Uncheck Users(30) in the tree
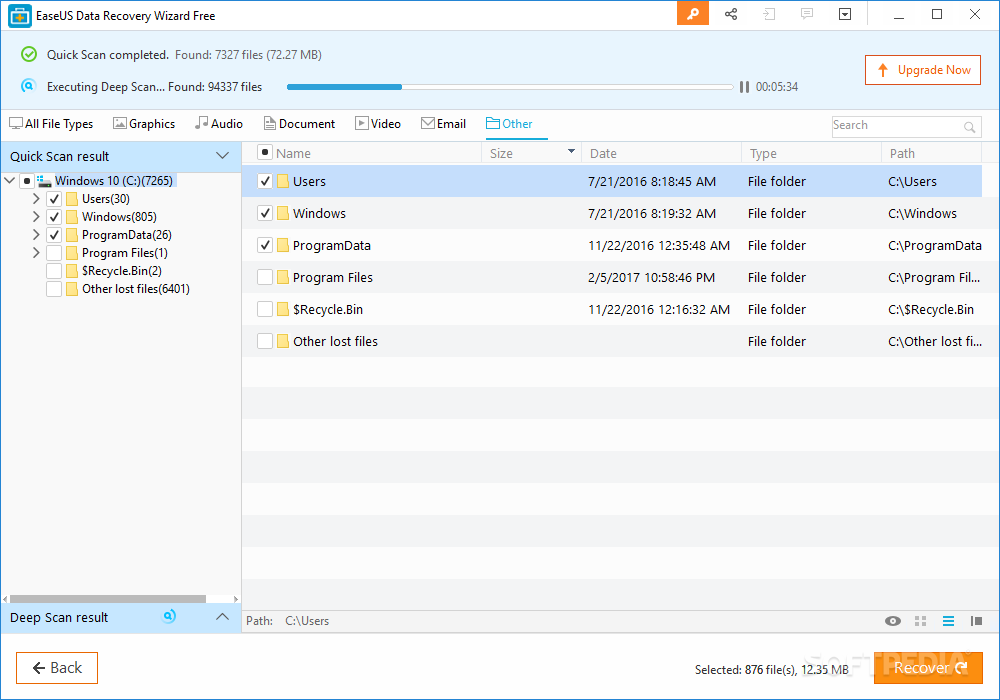This screenshot has width=1000, height=700. click(54, 199)
